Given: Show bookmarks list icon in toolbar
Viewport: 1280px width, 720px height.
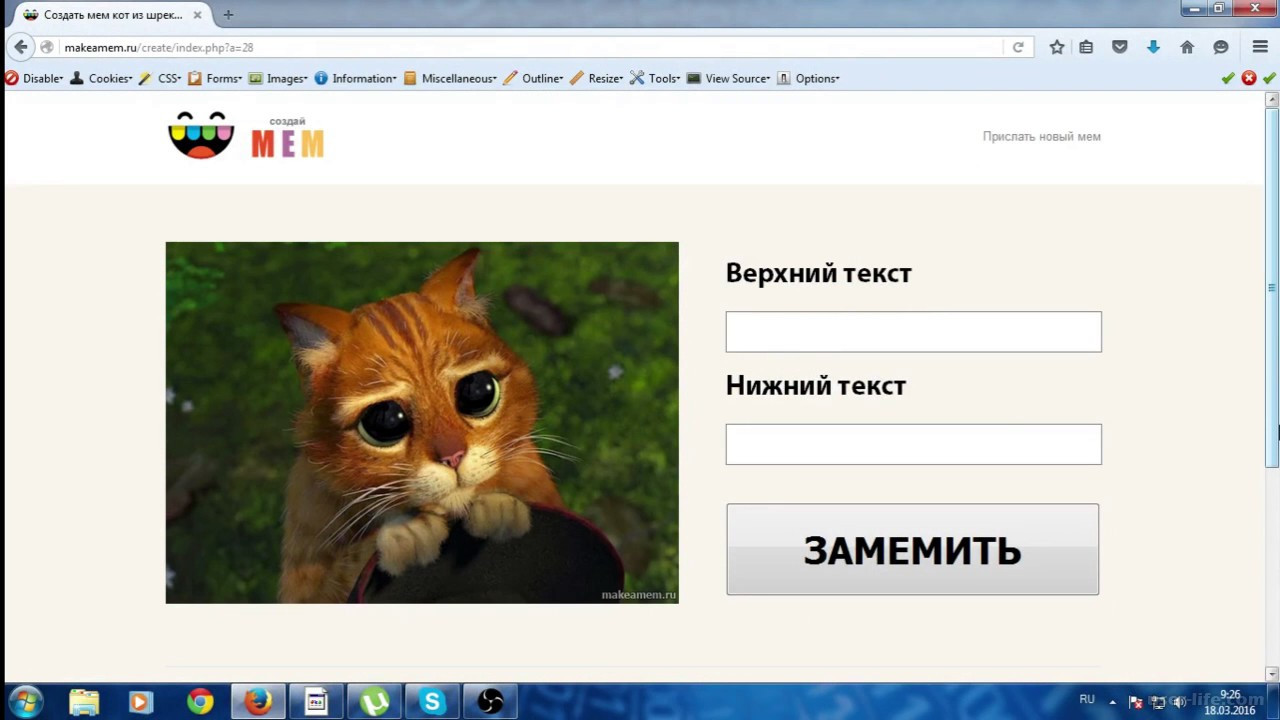Looking at the screenshot, I should tap(1086, 47).
